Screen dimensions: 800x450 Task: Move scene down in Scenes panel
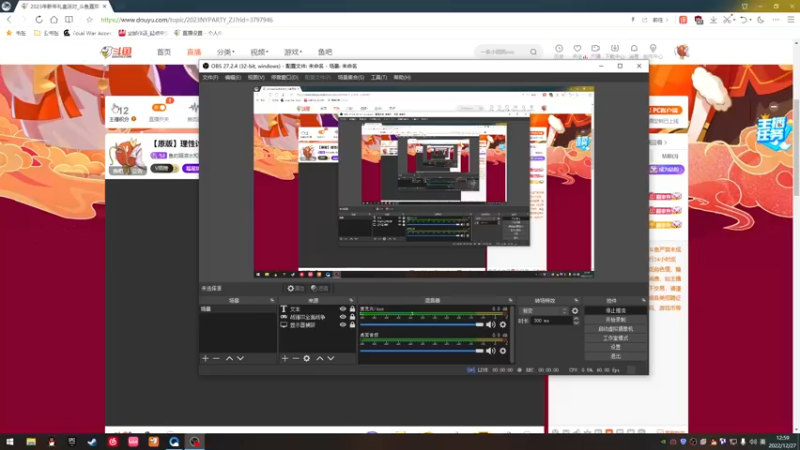pos(240,358)
